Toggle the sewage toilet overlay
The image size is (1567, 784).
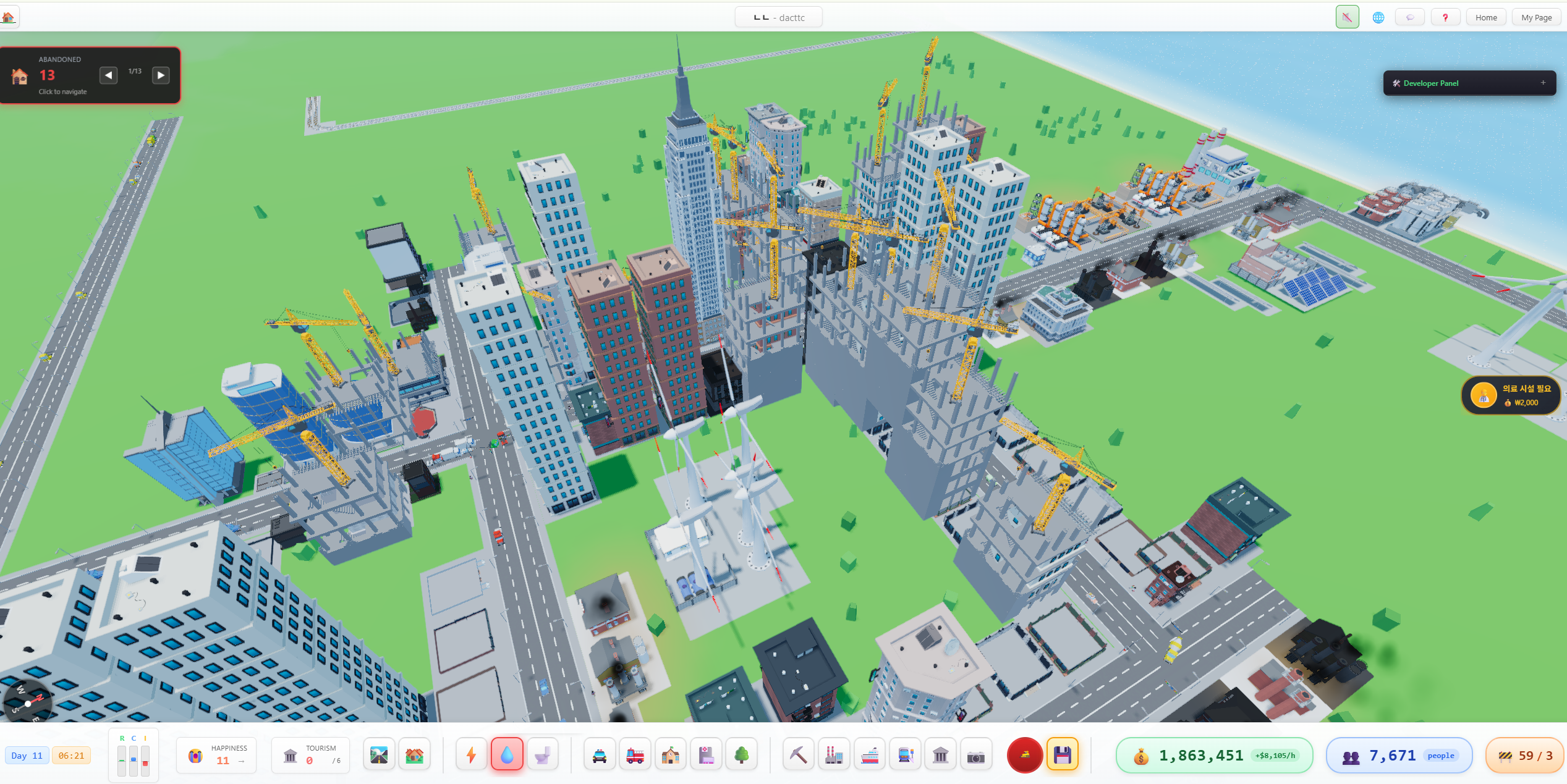coord(542,755)
